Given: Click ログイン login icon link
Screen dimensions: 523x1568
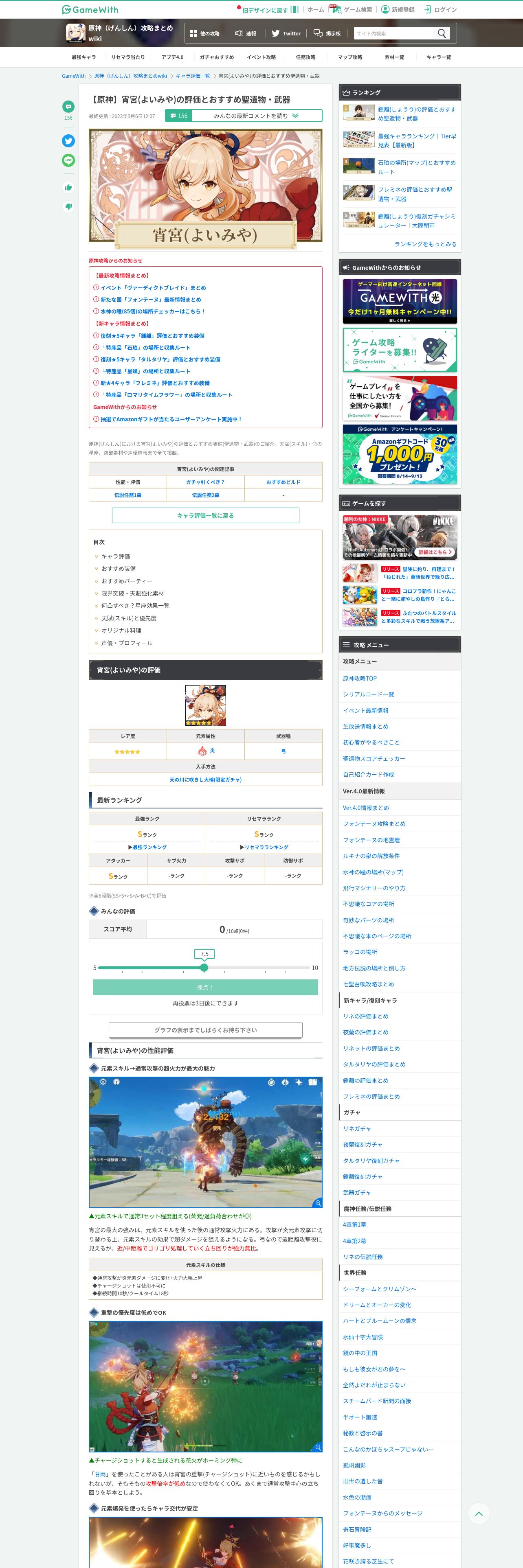Looking at the screenshot, I should click(x=440, y=9).
